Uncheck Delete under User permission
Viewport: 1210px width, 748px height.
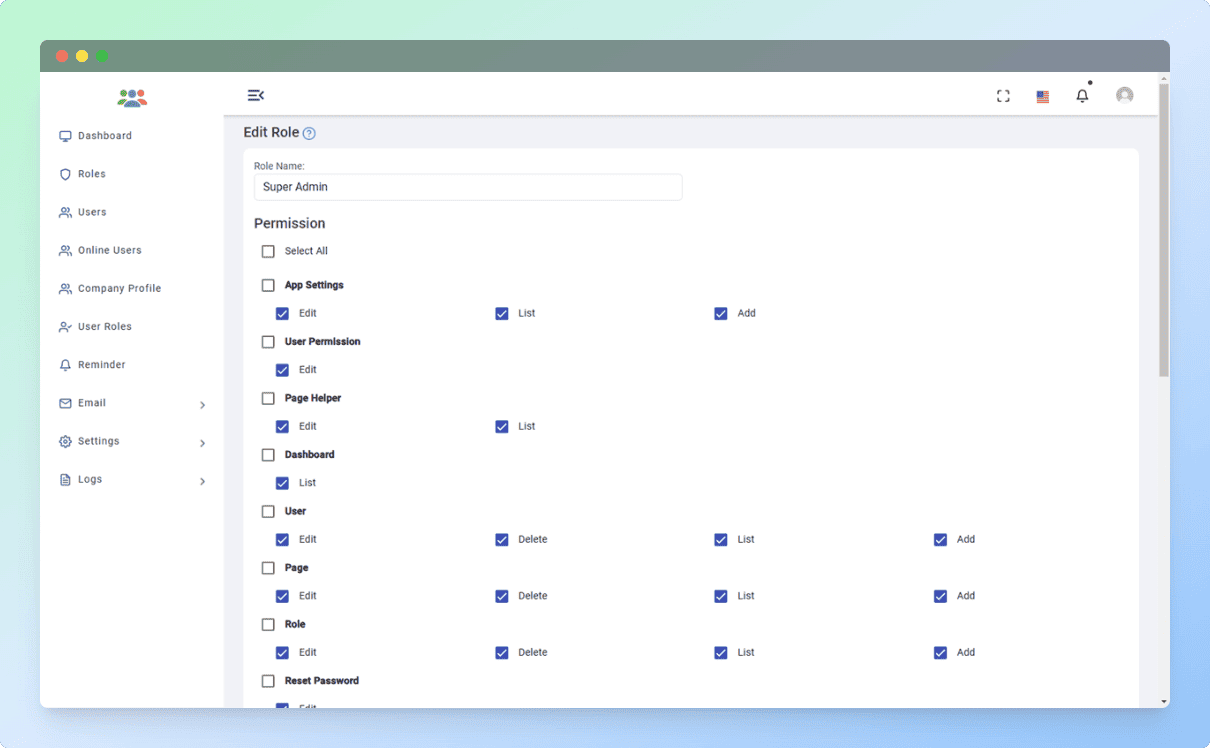point(502,539)
